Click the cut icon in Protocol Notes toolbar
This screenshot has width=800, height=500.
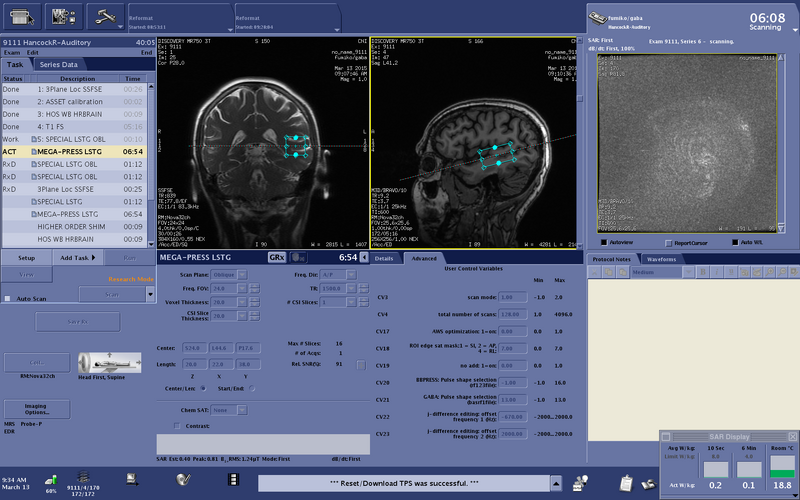pos(594,272)
